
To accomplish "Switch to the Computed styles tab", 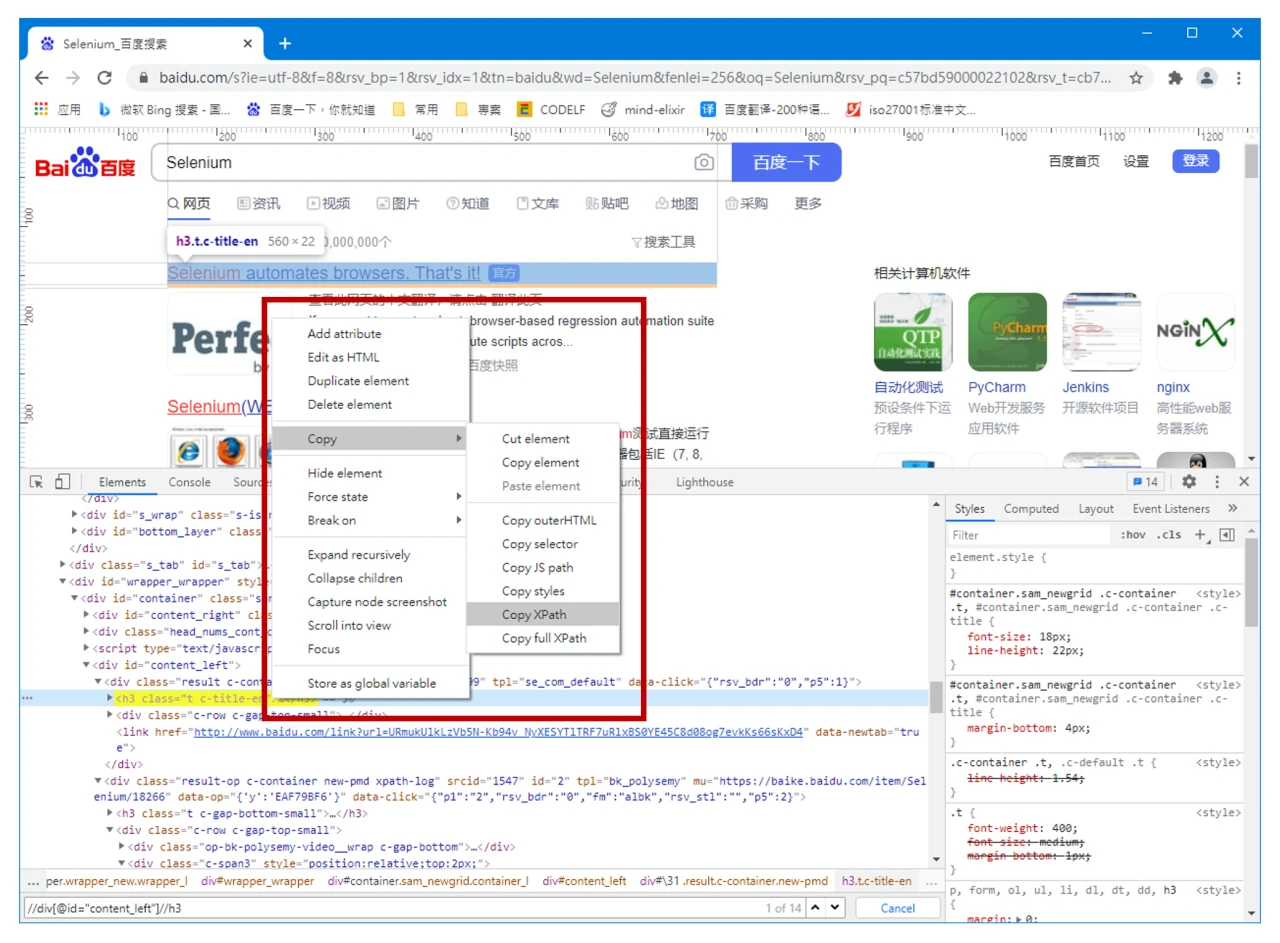I will pos(1031,509).
